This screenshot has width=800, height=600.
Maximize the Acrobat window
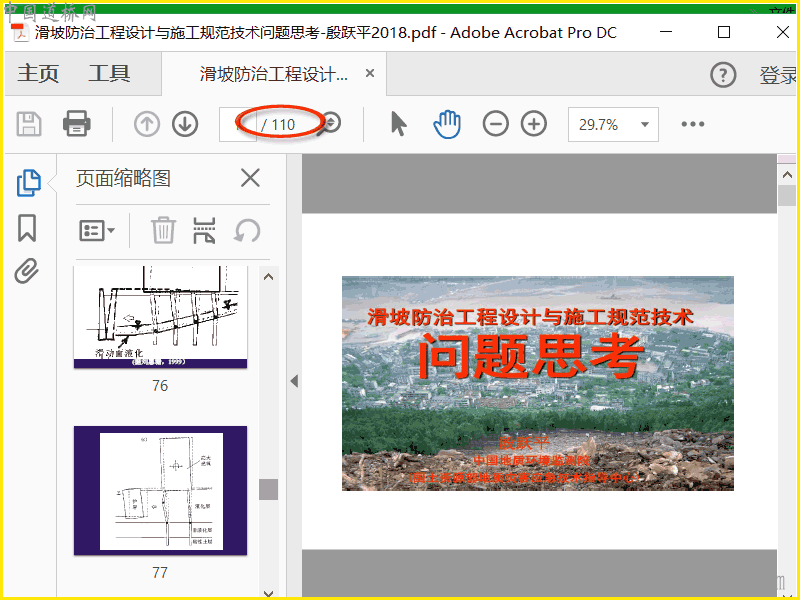tap(723, 32)
